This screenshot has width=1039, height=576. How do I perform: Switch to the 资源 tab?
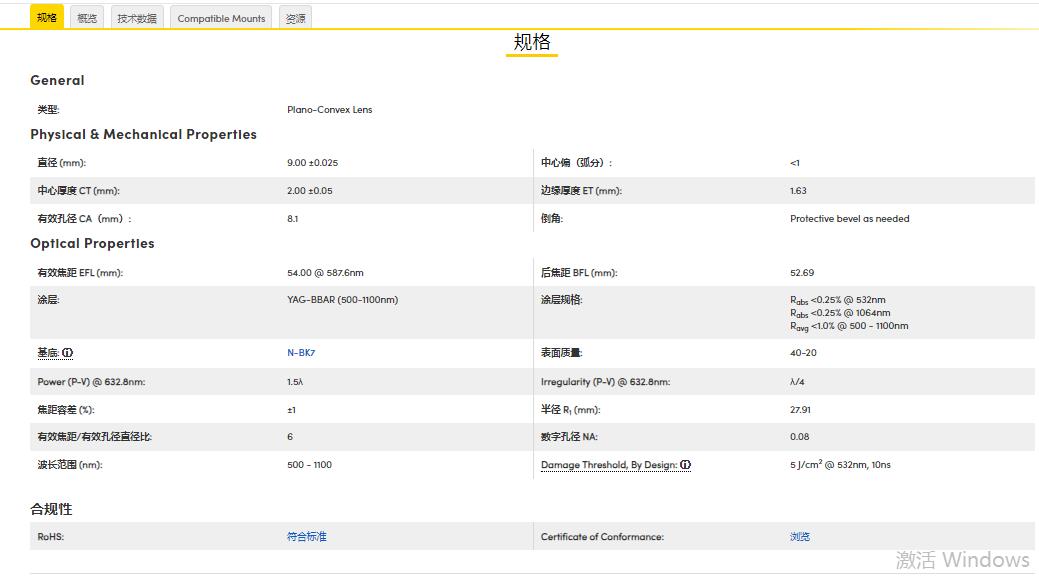294,16
